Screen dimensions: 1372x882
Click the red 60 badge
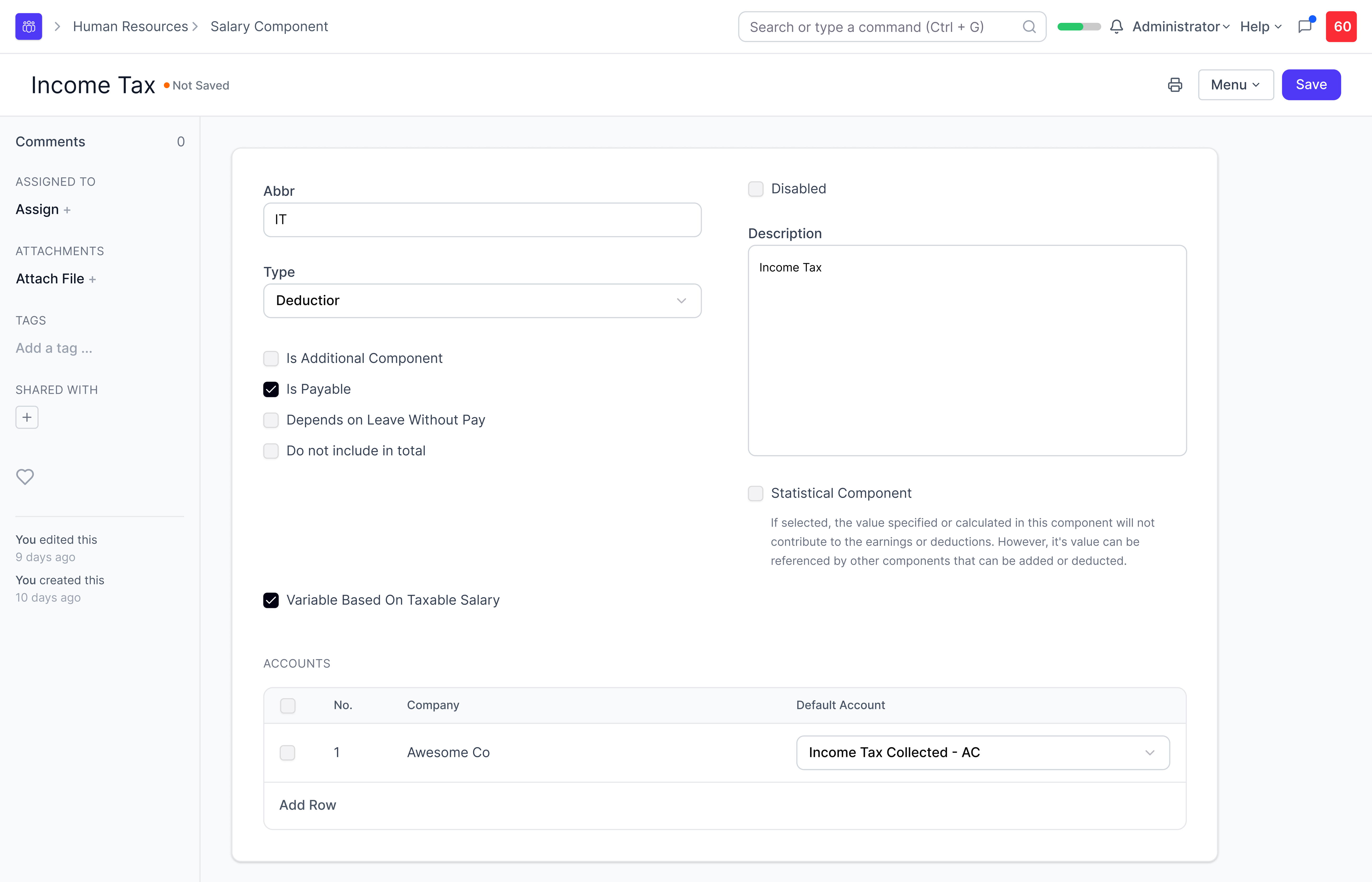click(1341, 26)
